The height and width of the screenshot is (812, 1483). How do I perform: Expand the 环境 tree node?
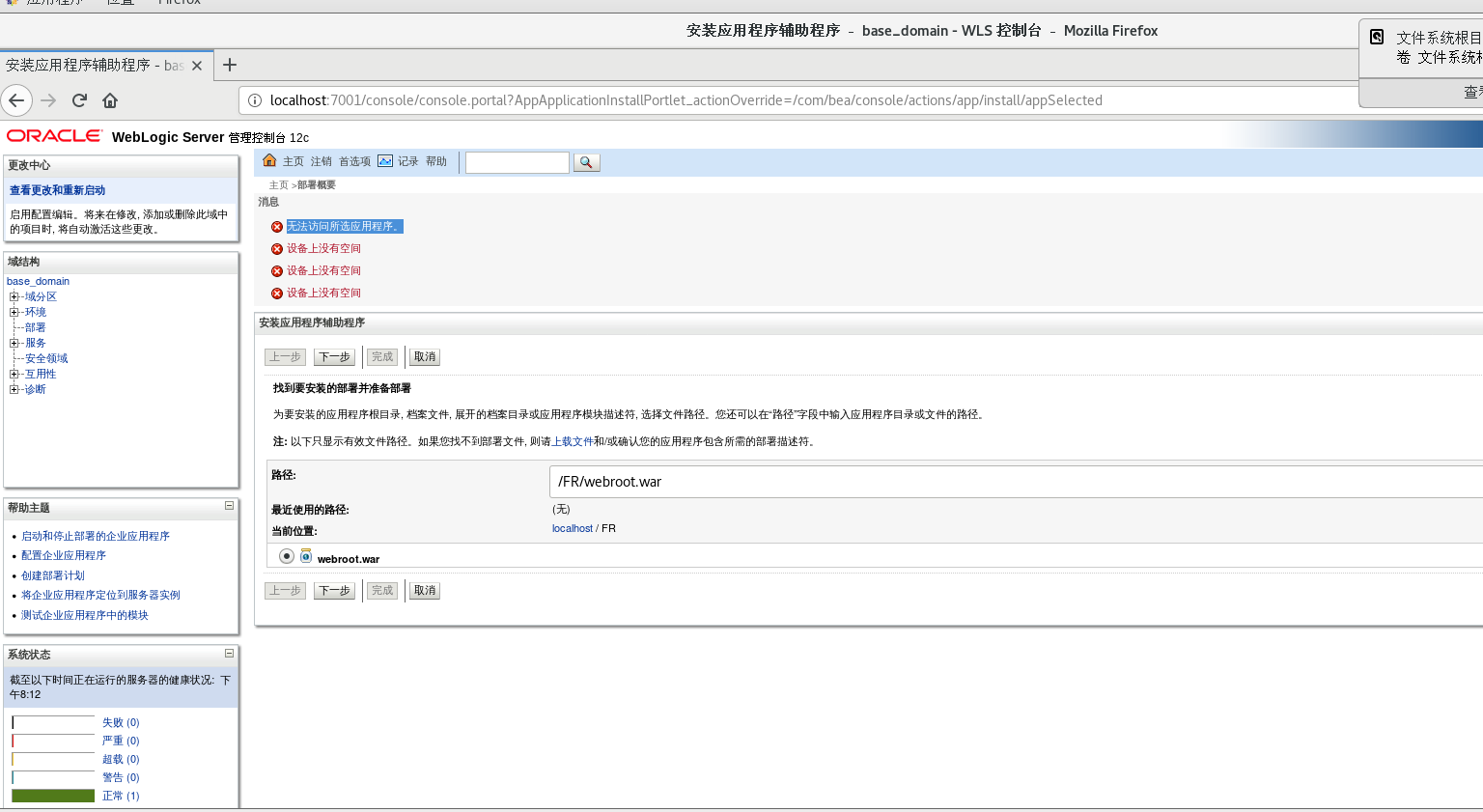tap(14, 312)
